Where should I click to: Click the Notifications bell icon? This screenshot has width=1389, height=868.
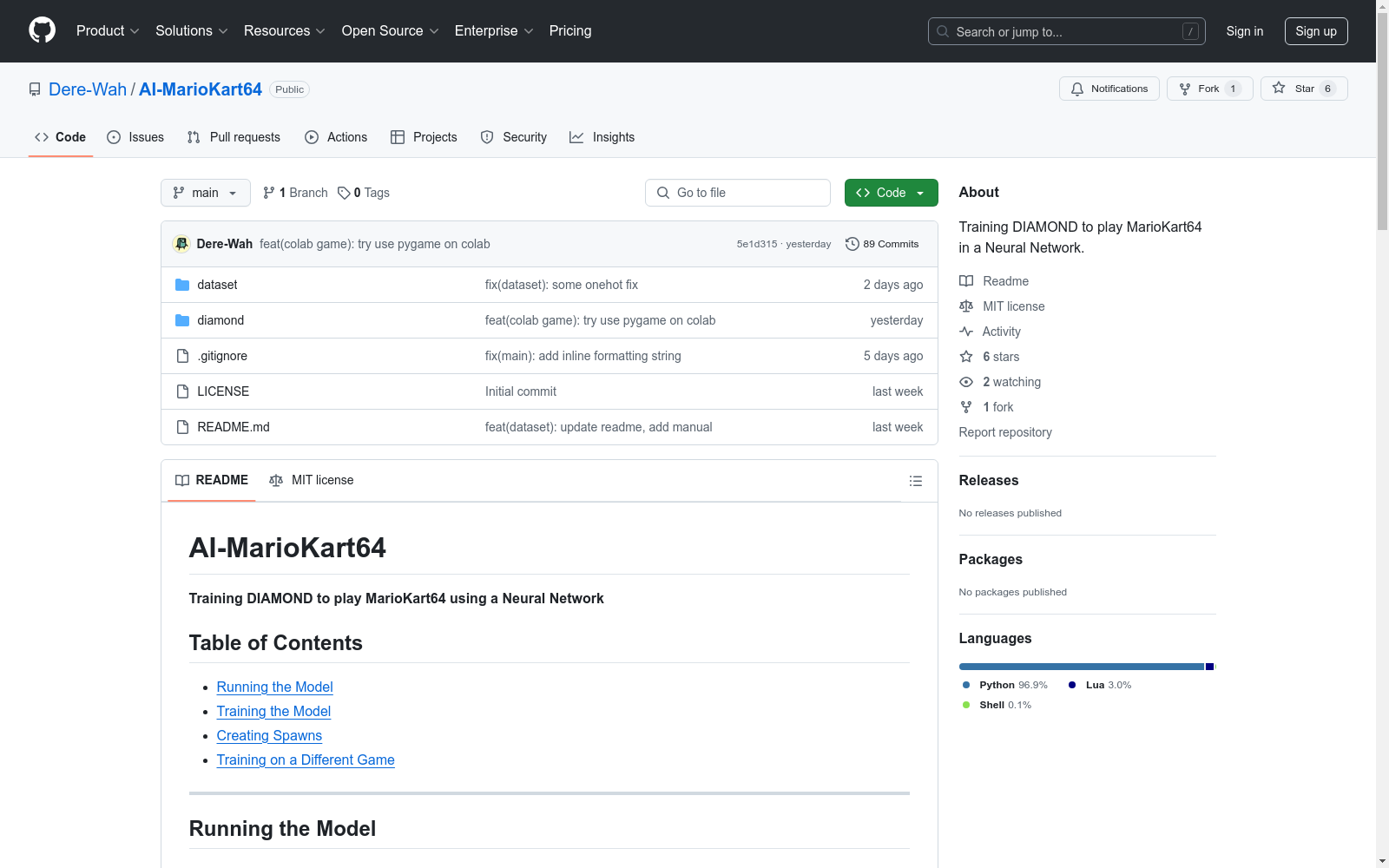(1077, 89)
